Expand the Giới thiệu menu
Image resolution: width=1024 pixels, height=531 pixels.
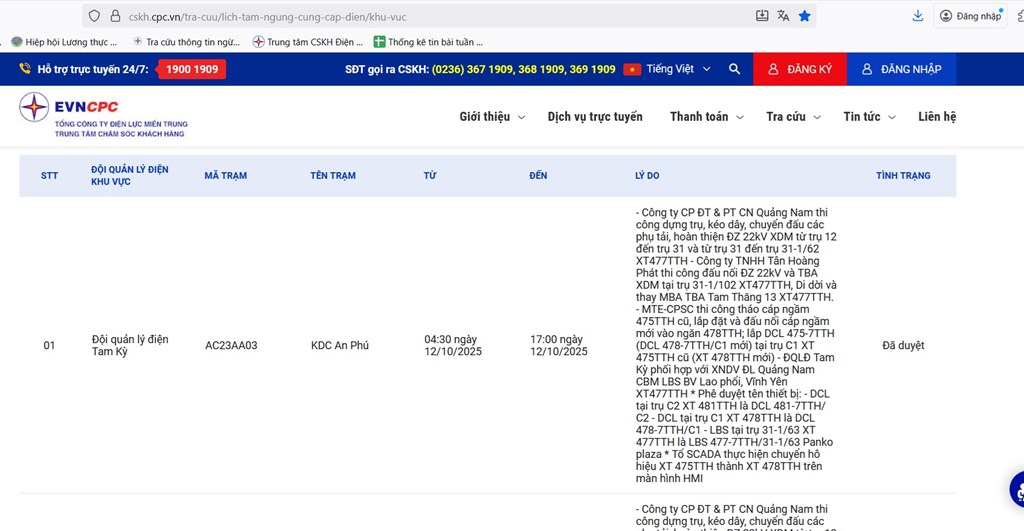tap(492, 117)
